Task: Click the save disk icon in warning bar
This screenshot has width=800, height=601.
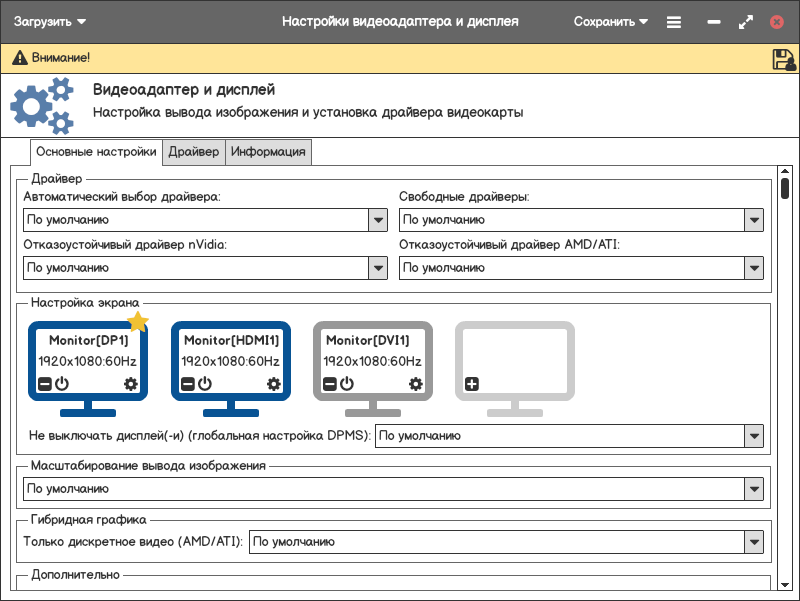Action: [783, 59]
